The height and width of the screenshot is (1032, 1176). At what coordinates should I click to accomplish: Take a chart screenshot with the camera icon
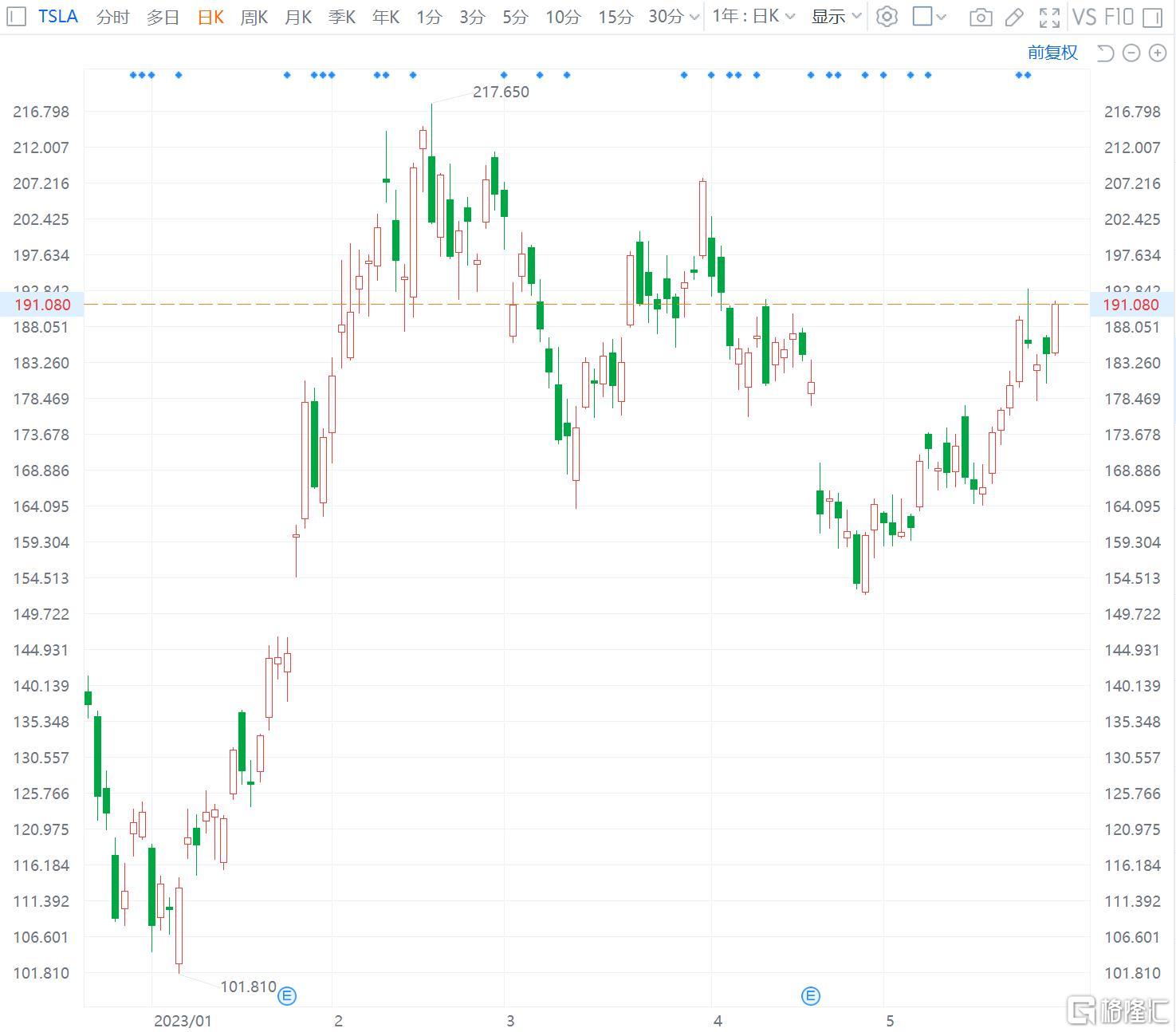click(x=981, y=16)
